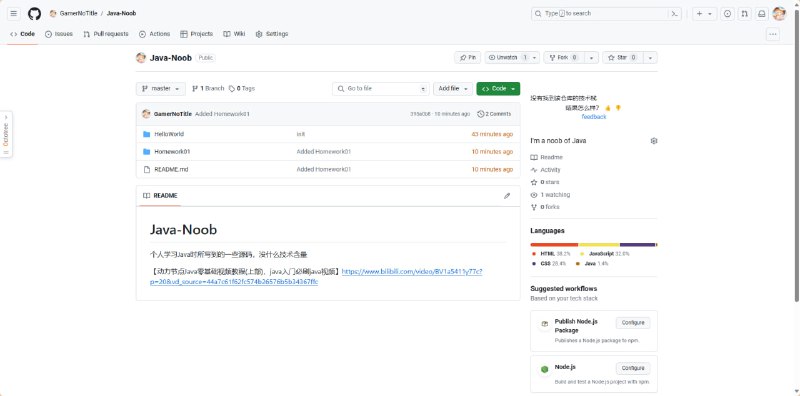
Task: Expand the Octotree side panel
Action: click(x=6, y=135)
